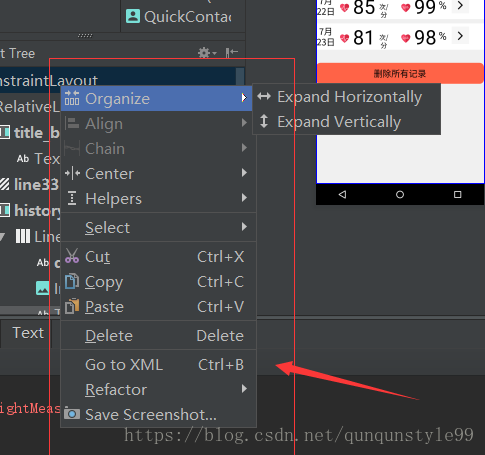Choose Expand Horizontally
Viewport: 485px width, 455px height.
(347, 97)
